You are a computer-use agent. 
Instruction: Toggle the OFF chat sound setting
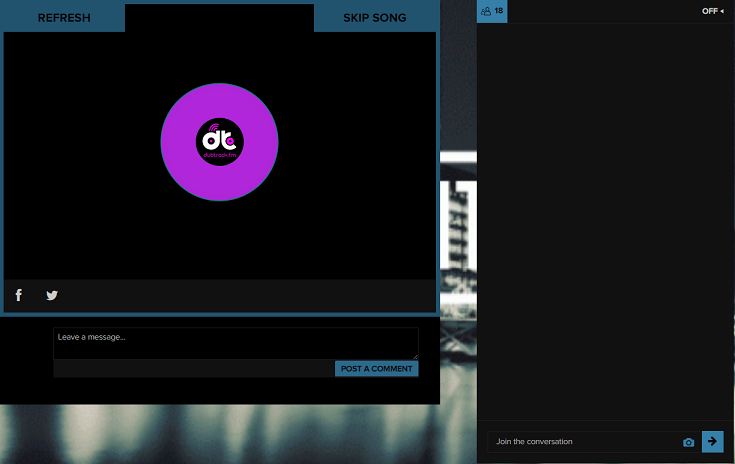(712, 11)
